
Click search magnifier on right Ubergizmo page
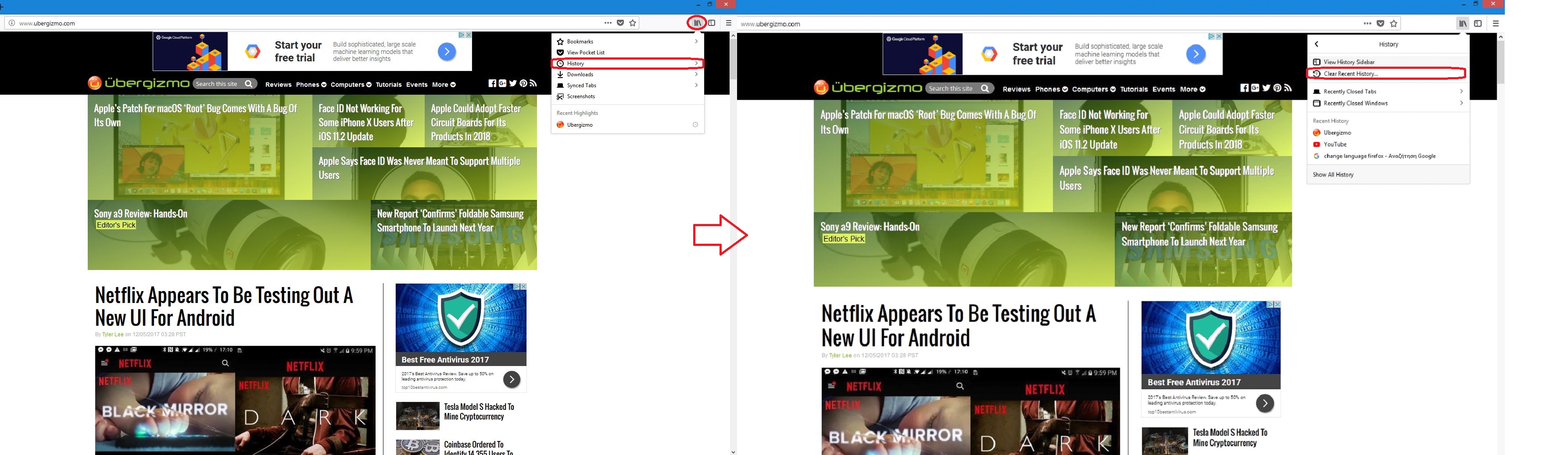tap(985, 89)
